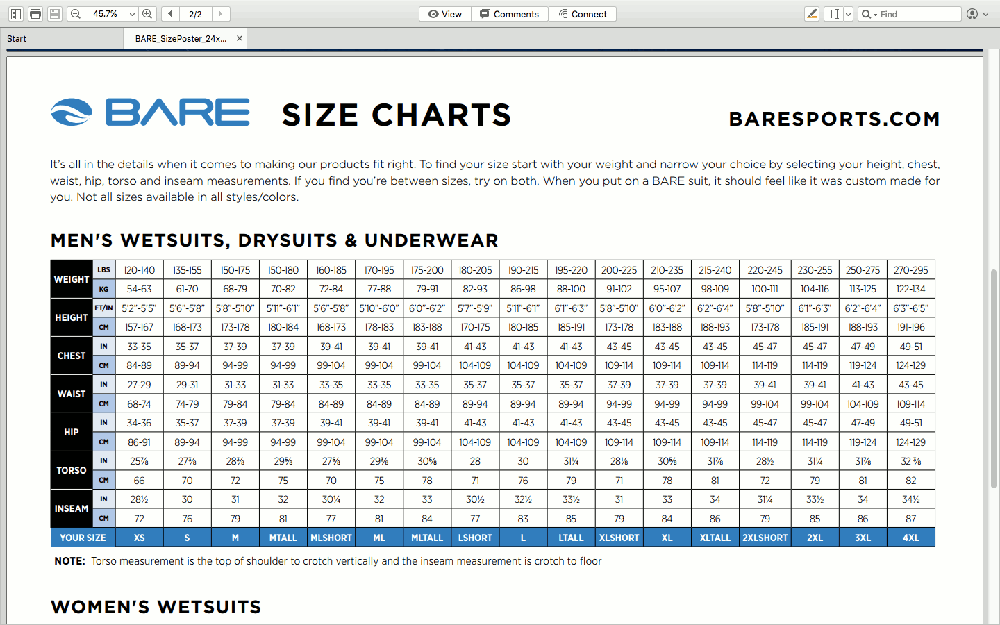1000x625 pixels.
Task: Go to the previous page arrow
Action: [x=170, y=14]
